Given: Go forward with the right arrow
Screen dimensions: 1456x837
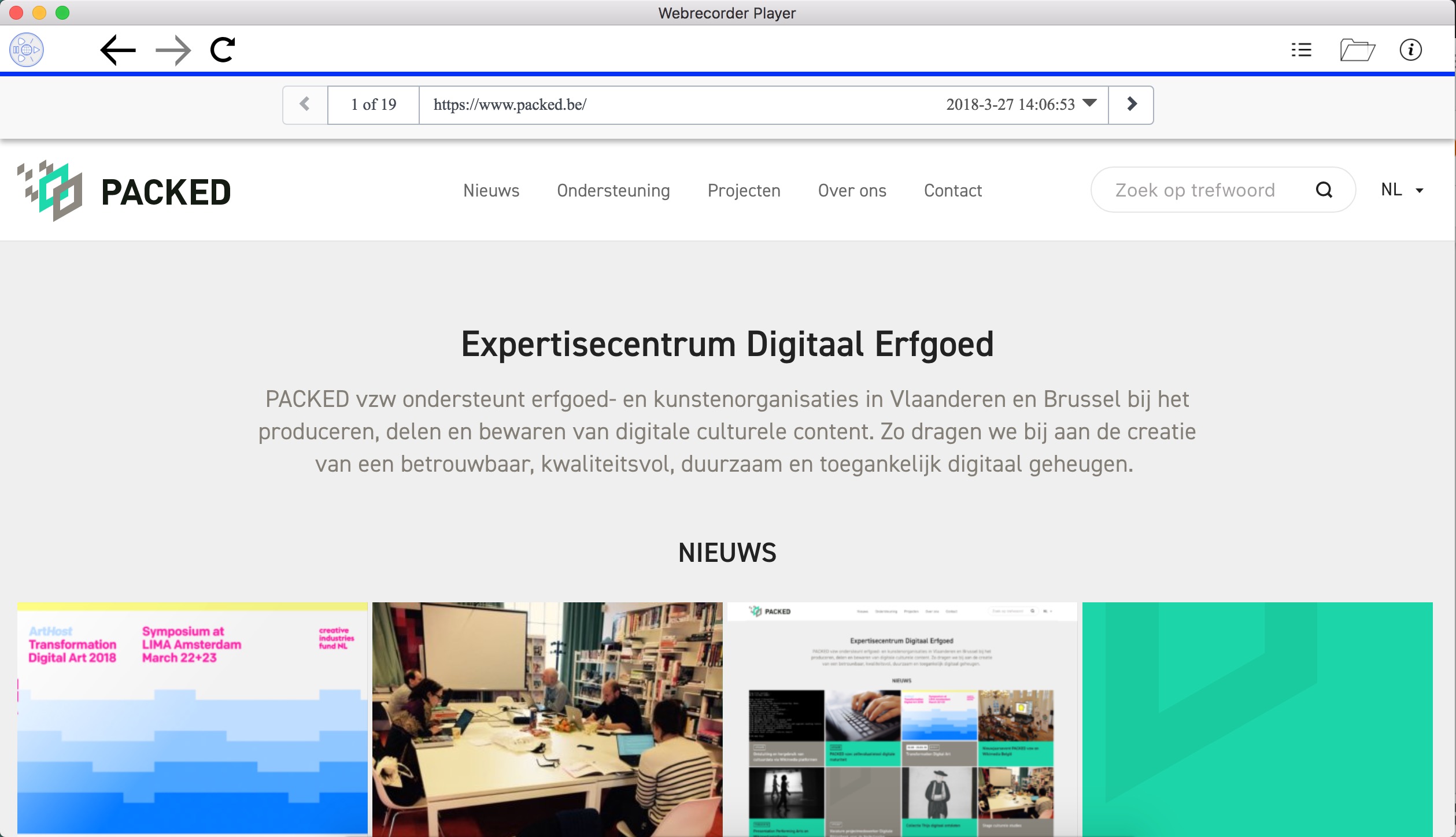Looking at the screenshot, I should point(173,50).
